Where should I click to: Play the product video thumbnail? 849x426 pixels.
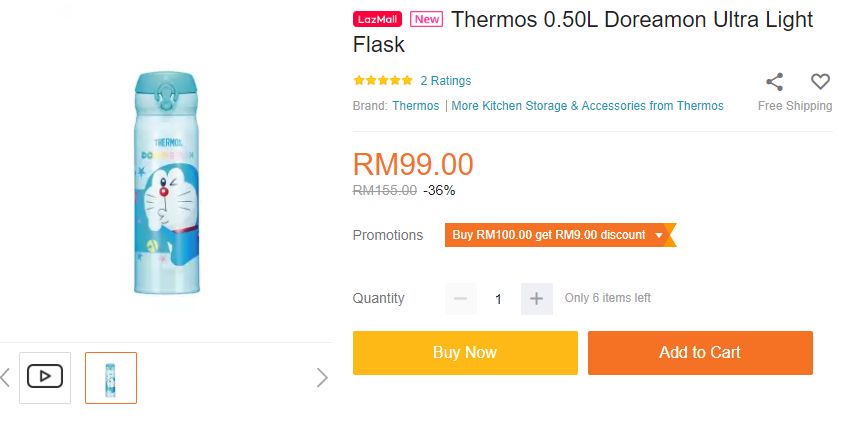click(45, 377)
